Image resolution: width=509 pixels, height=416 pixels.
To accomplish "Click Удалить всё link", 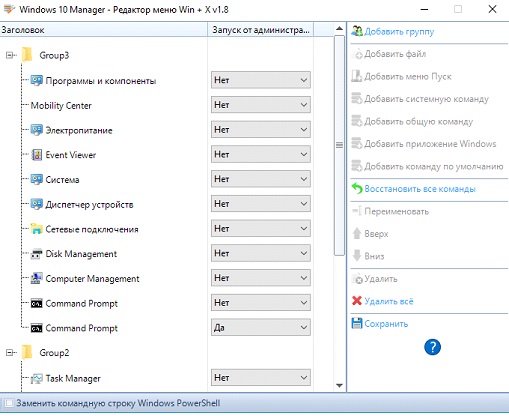I will pyautogui.click(x=389, y=301).
